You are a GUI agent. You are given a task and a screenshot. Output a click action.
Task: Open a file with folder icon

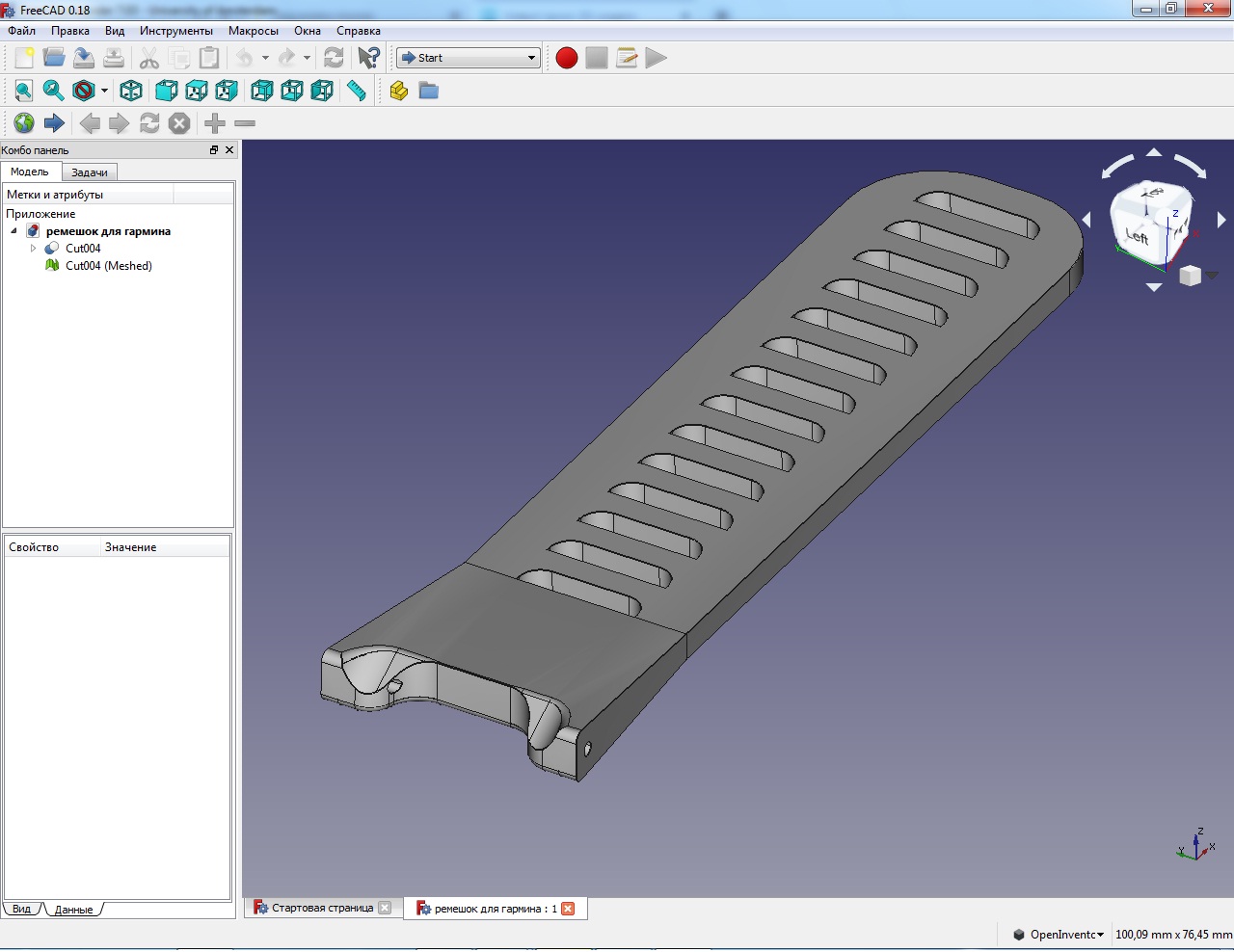54,58
